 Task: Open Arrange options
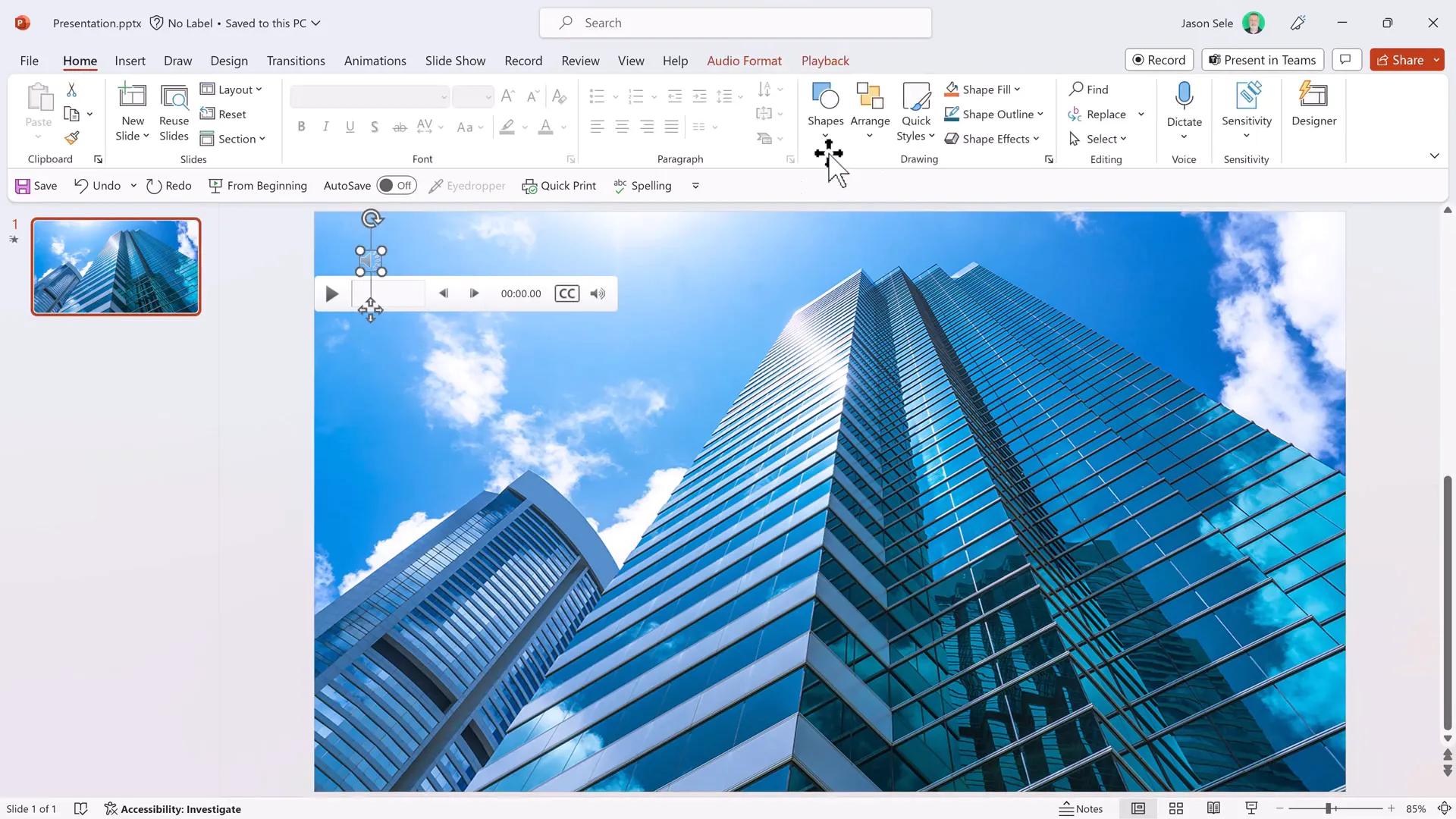coord(870,111)
